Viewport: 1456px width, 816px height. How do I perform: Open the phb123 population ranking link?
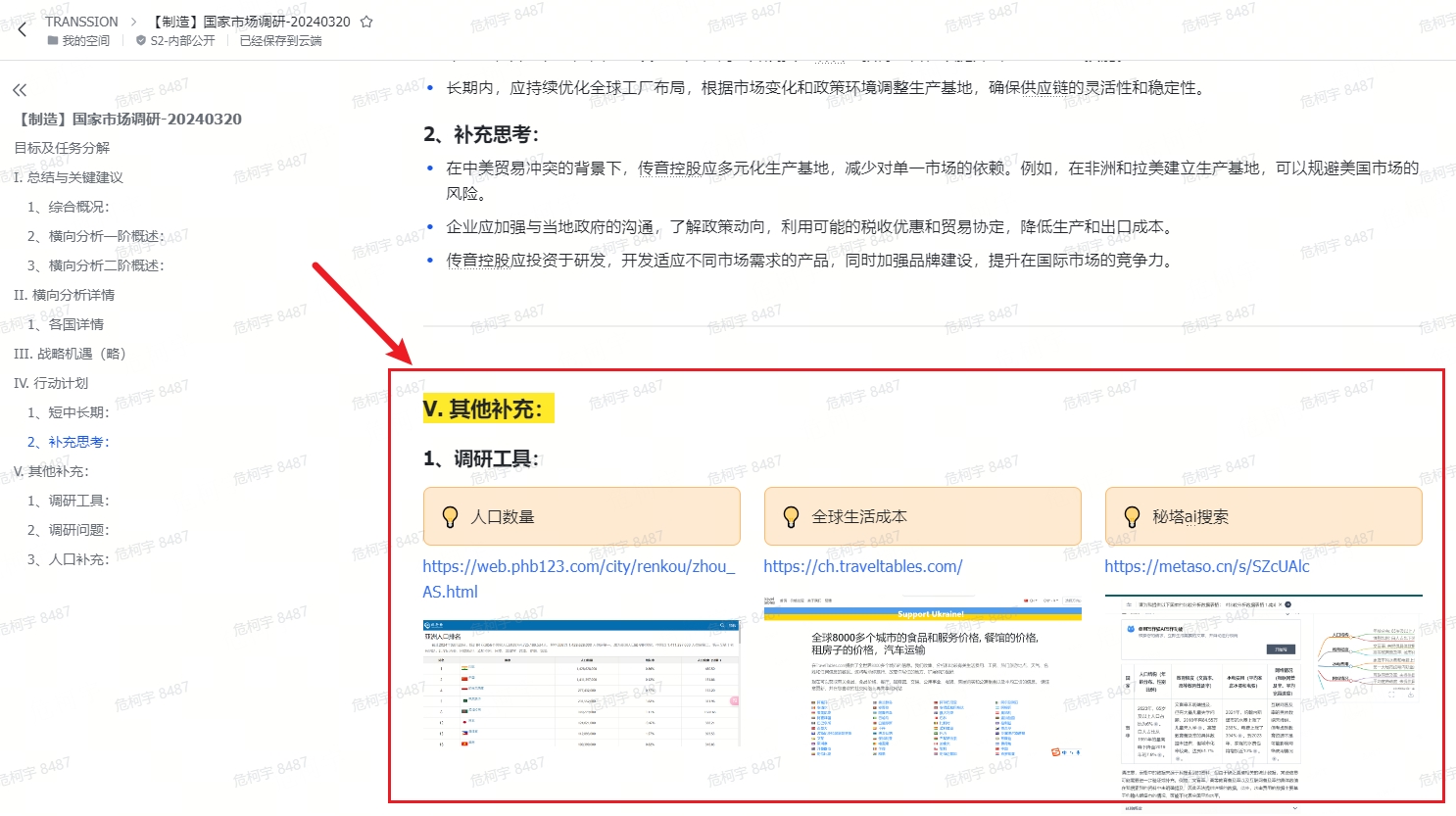[x=578, y=566]
